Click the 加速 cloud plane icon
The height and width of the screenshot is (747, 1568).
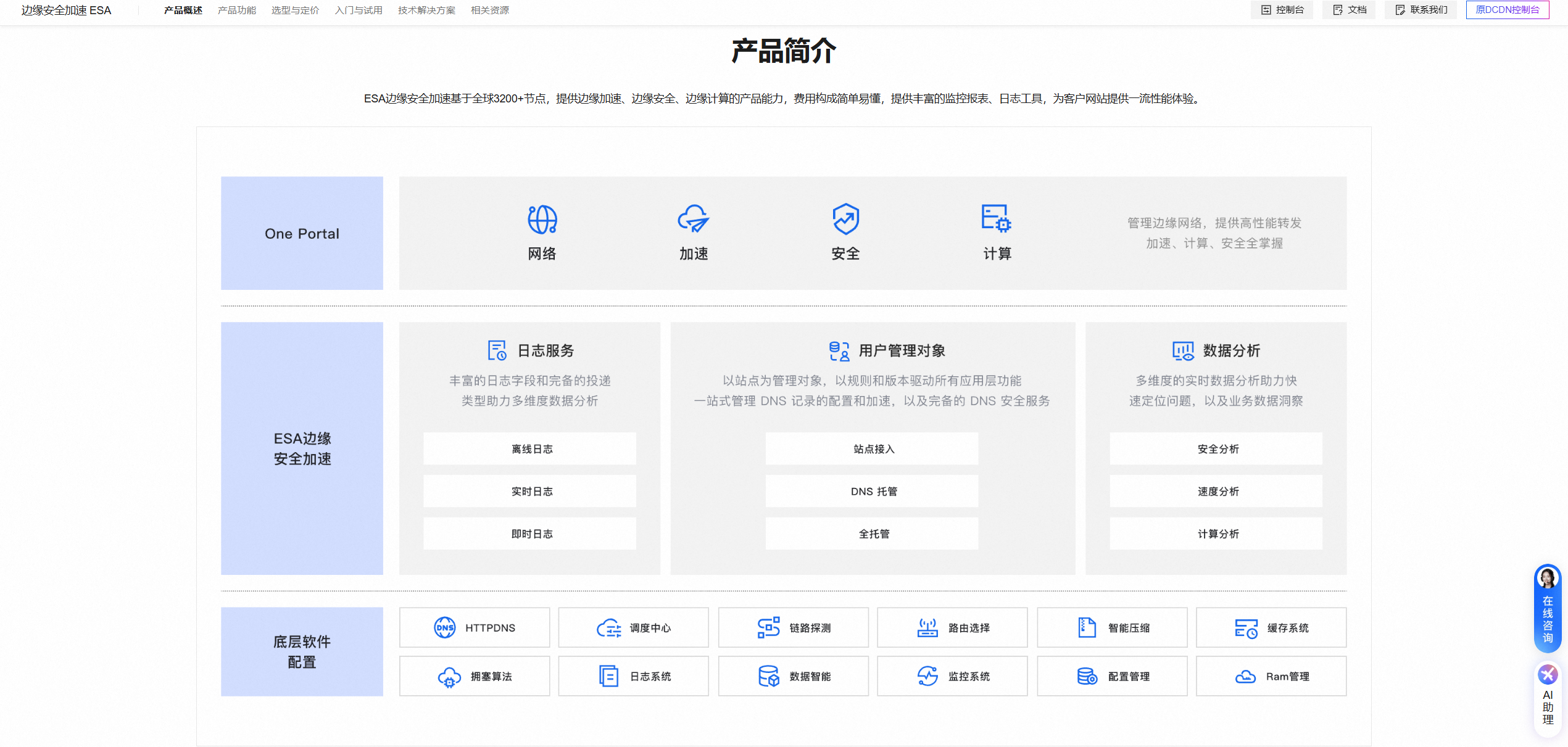click(x=694, y=219)
